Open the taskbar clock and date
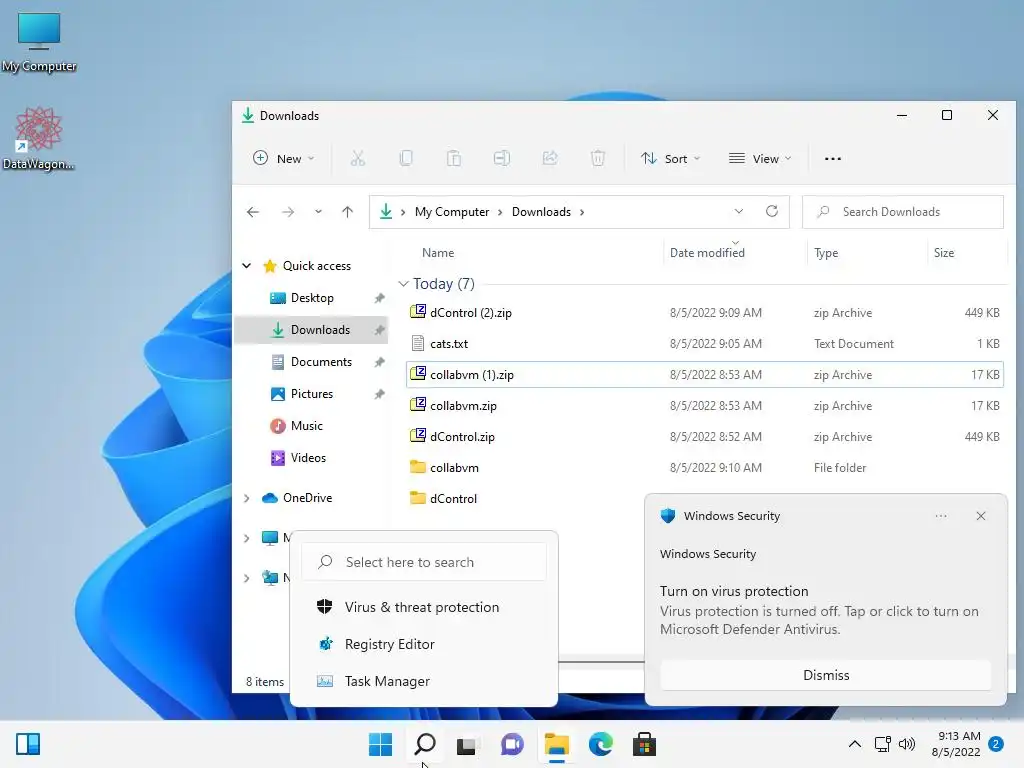1024x768 pixels. (956, 744)
